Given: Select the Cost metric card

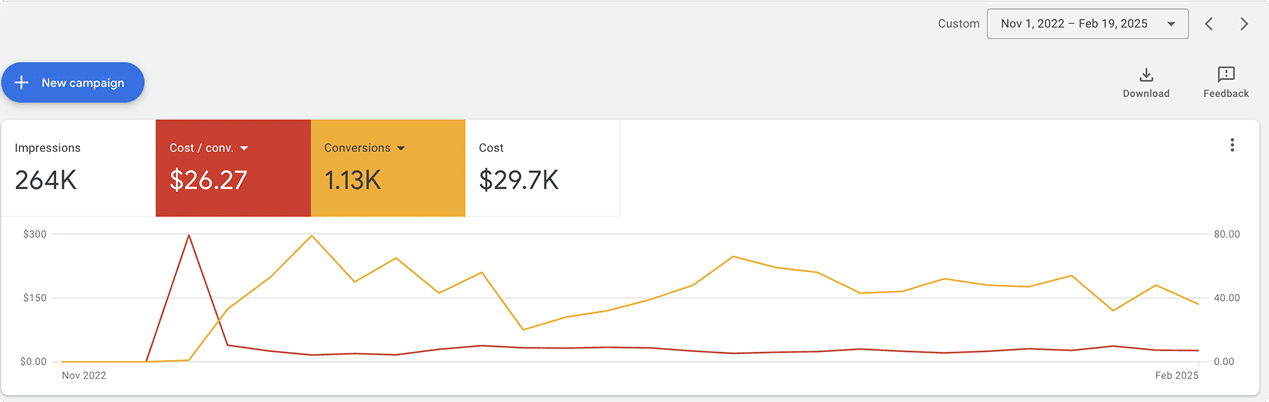Looking at the screenshot, I should 542,167.
